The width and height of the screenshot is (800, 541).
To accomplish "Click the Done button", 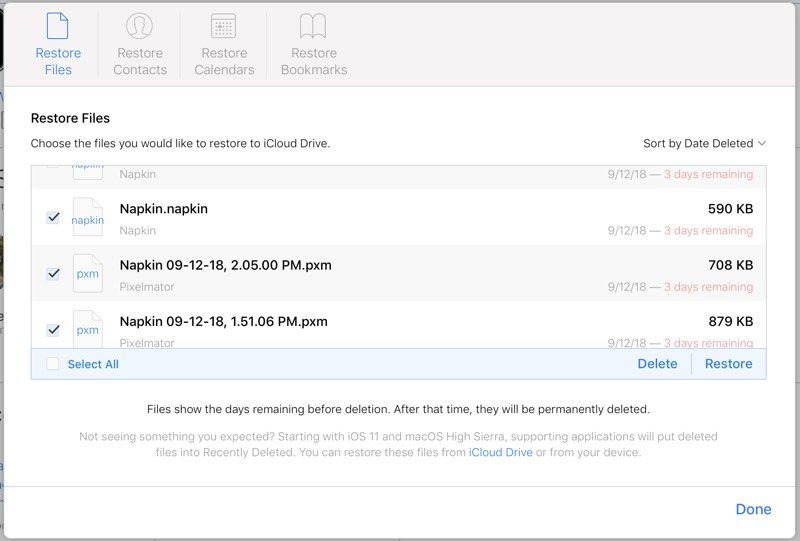I will (753, 509).
